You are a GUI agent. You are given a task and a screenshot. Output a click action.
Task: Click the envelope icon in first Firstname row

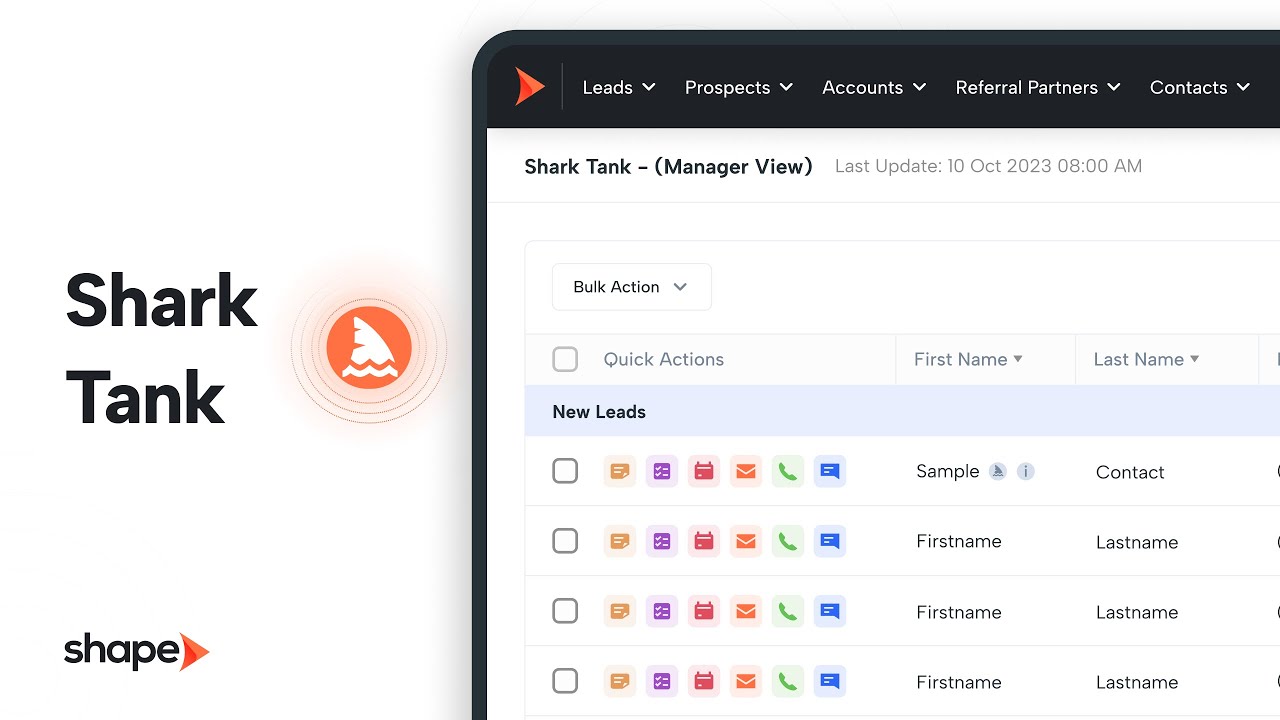click(746, 541)
